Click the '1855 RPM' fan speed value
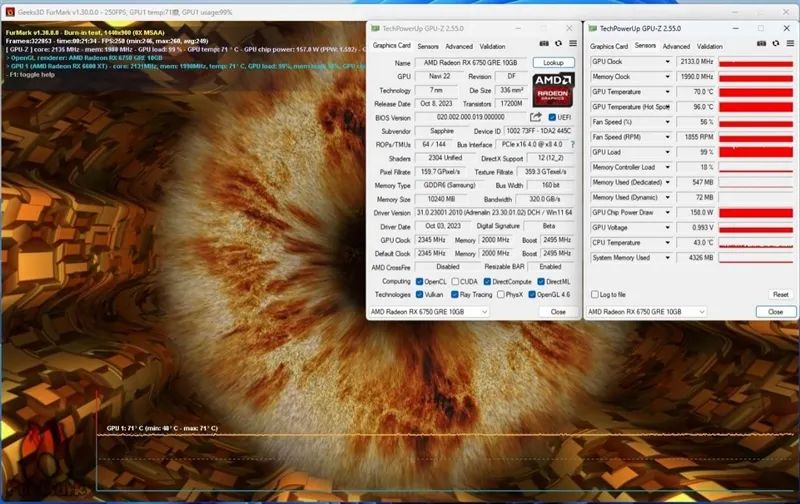The height and width of the screenshot is (504, 800). coord(696,137)
